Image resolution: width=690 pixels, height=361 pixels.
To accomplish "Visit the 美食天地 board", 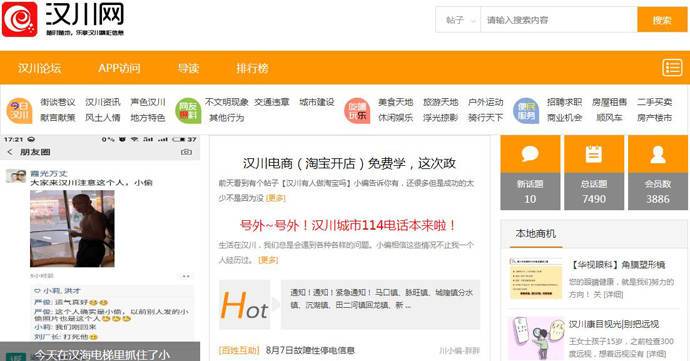I will pos(396,102).
